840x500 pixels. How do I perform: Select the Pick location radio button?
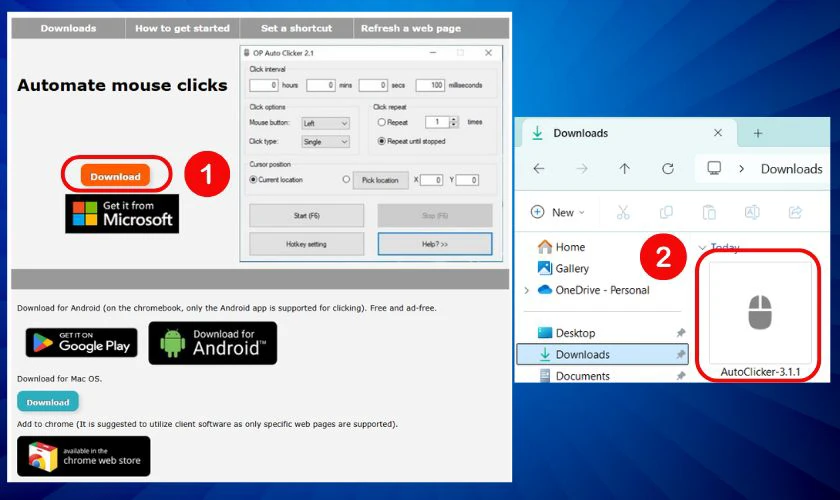346,180
